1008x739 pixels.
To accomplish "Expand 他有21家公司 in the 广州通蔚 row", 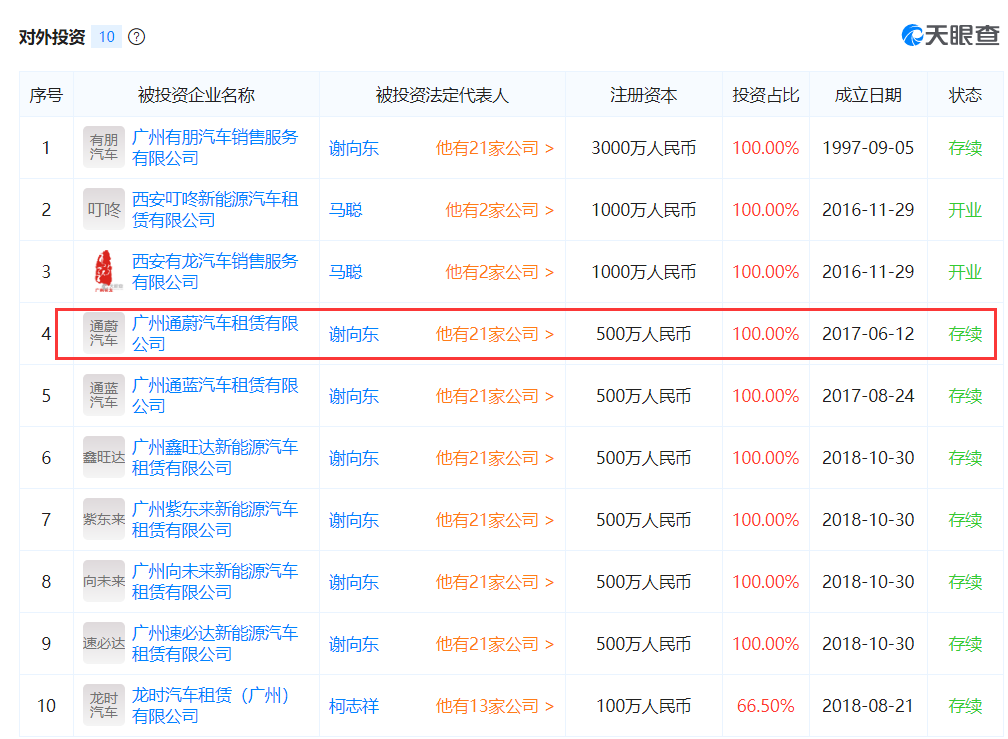I will click(x=494, y=334).
